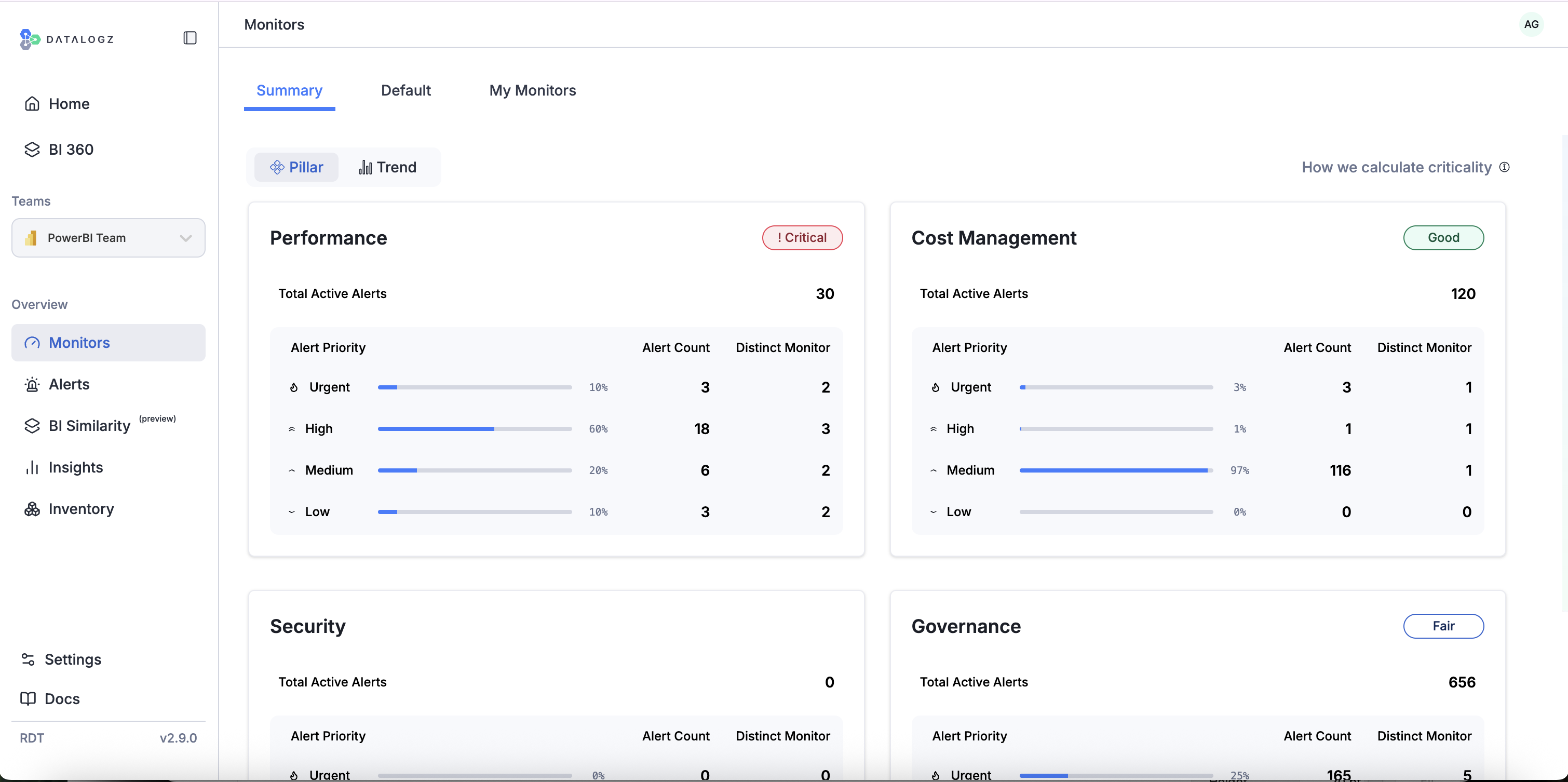Viewport: 1568px width, 782px height.
Task: Click How we calculate criticality link
Action: tap(1396, 167)
